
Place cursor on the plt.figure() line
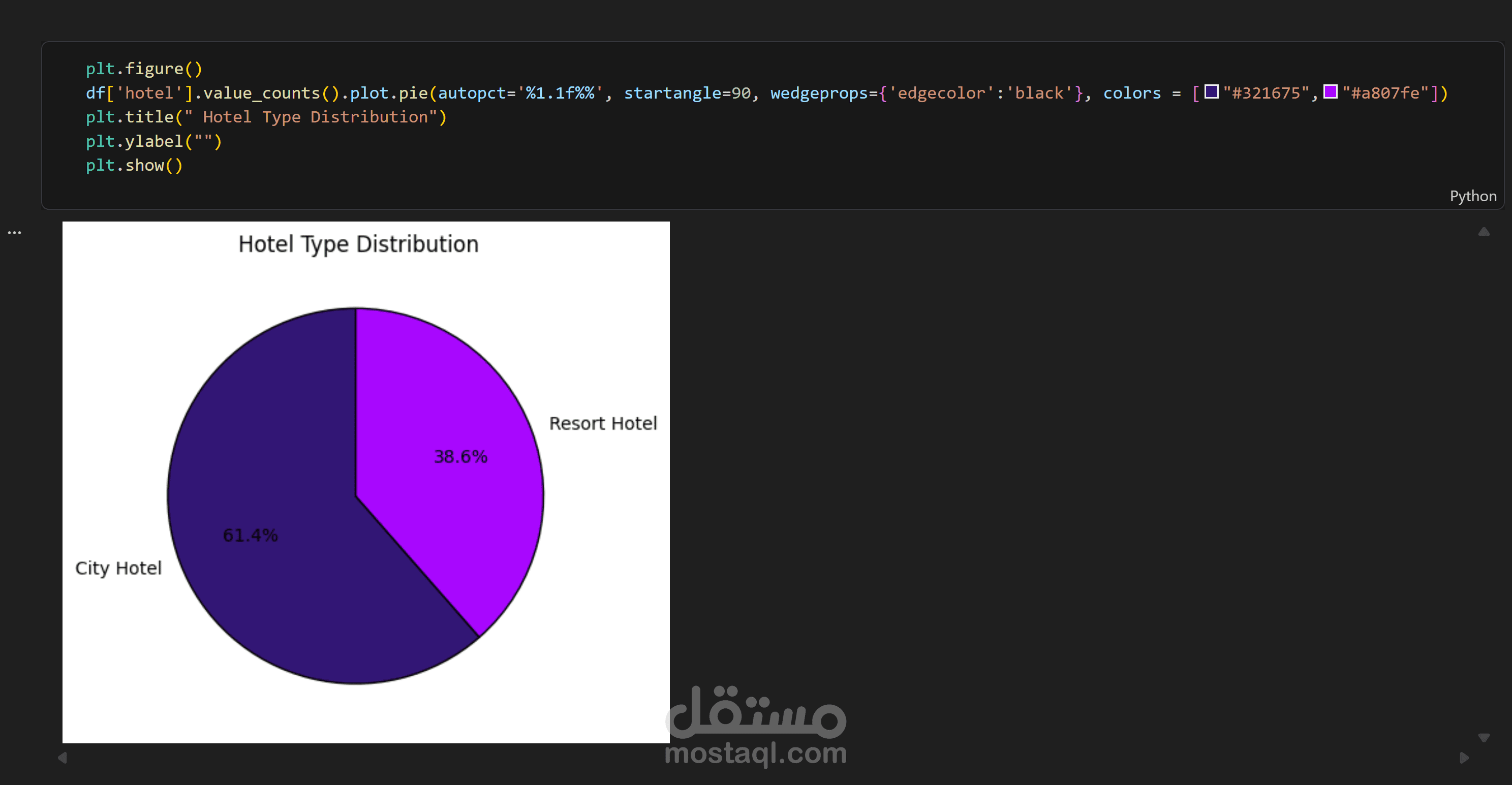tap(144, 69)
